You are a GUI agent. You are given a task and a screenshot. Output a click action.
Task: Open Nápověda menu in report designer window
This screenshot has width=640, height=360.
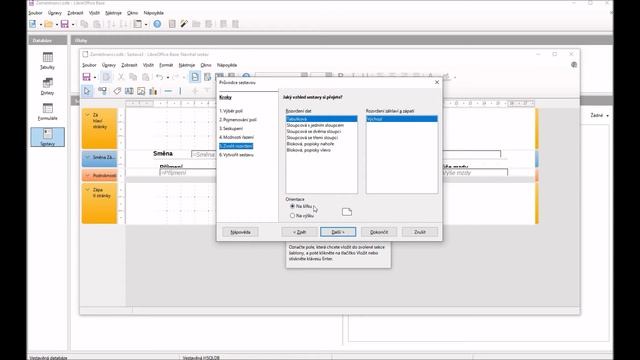(x=227, y=65)
